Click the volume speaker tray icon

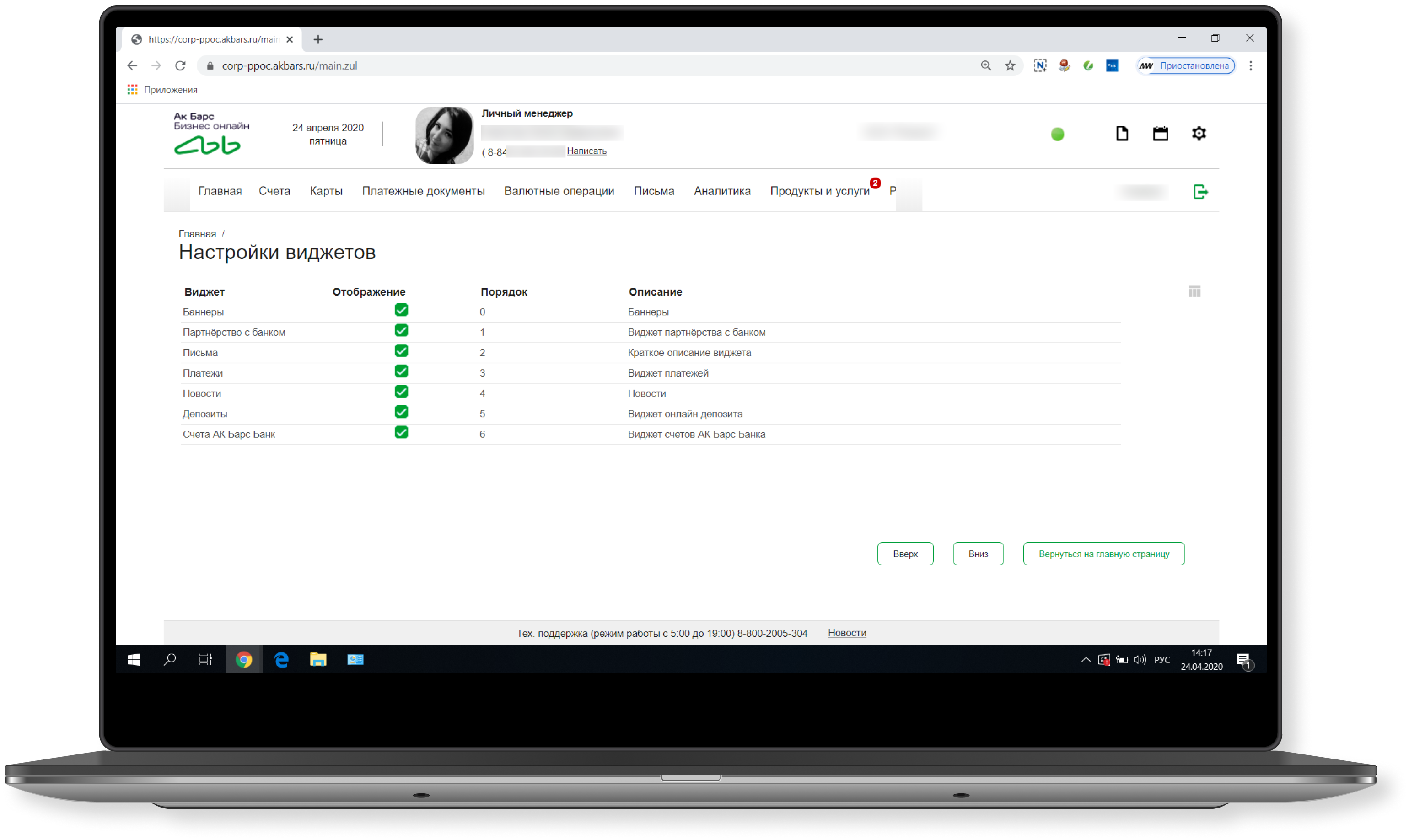1140,660
